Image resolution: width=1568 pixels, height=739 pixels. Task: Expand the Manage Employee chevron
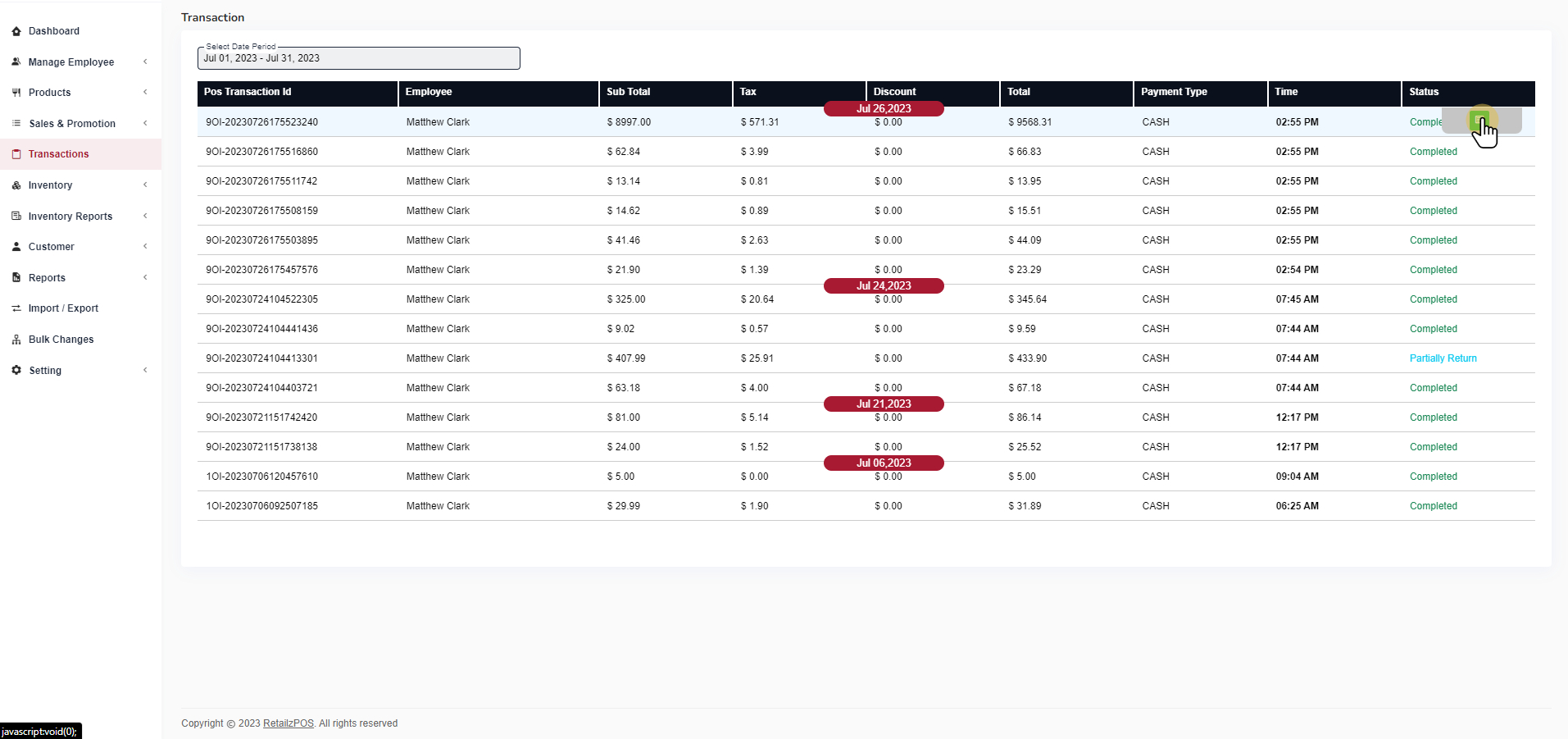pyautogui.click(x=145, y=62)
